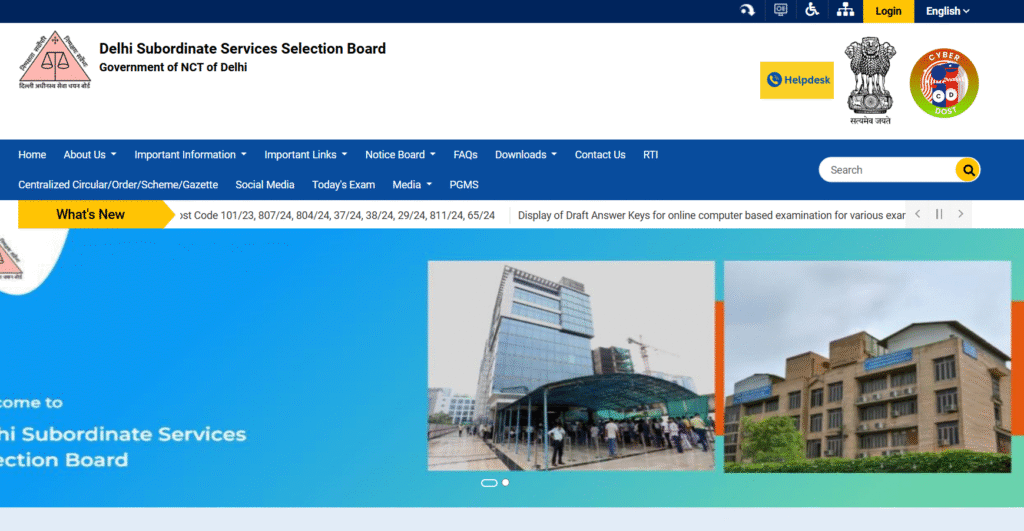Image resolution: width=1024 pixels, height=531 pixels.
Task: Open the PGMS menu item
Action: pyautogui.click(x=464, y=185)
